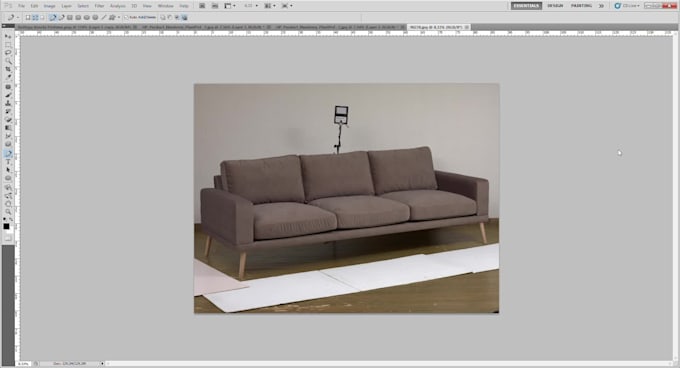Select the Gradient tool
This screenshot has width=680, height=368.
8,128
